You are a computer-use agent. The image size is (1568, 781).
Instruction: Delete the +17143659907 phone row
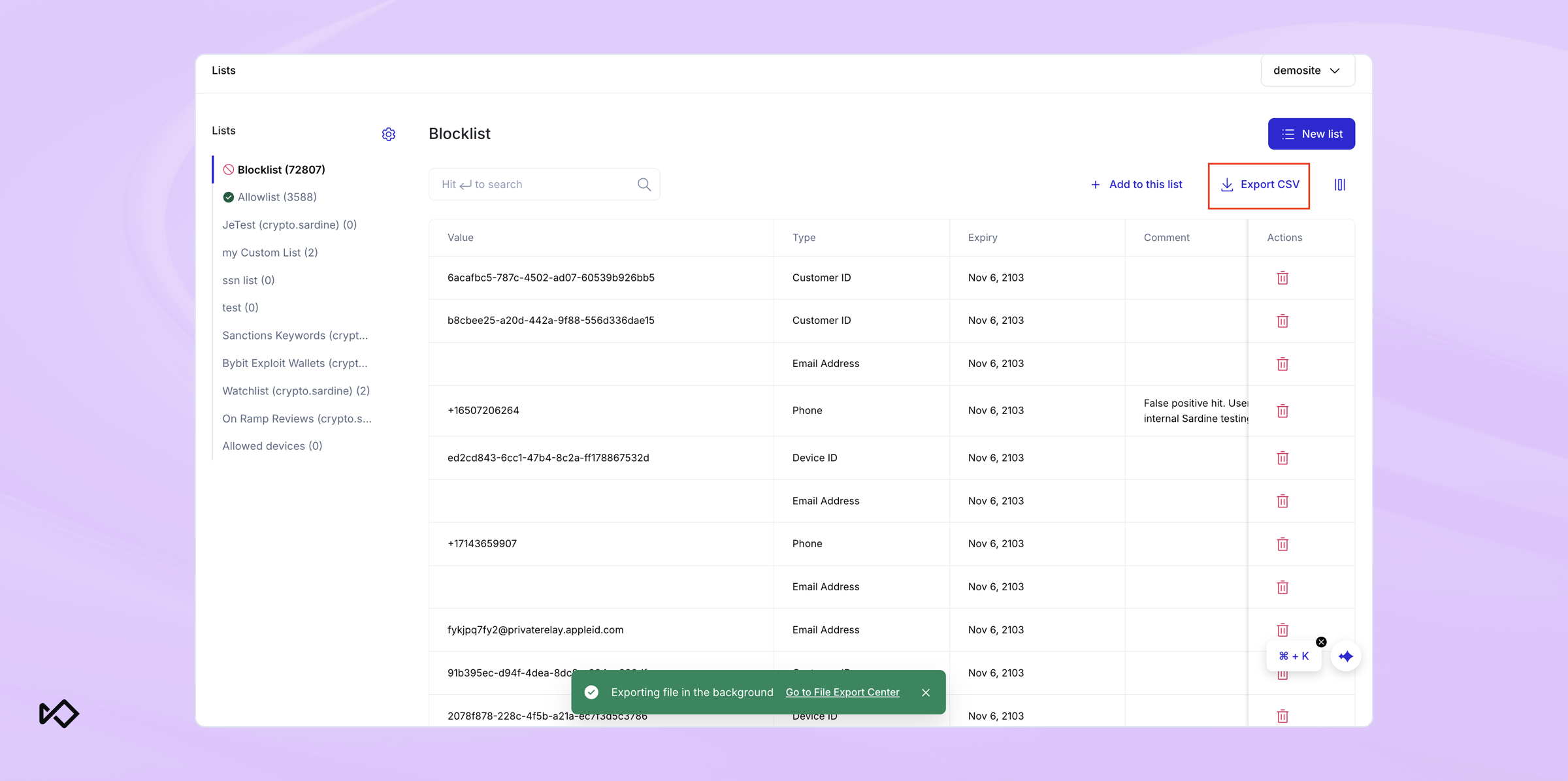click(1282, 544)
